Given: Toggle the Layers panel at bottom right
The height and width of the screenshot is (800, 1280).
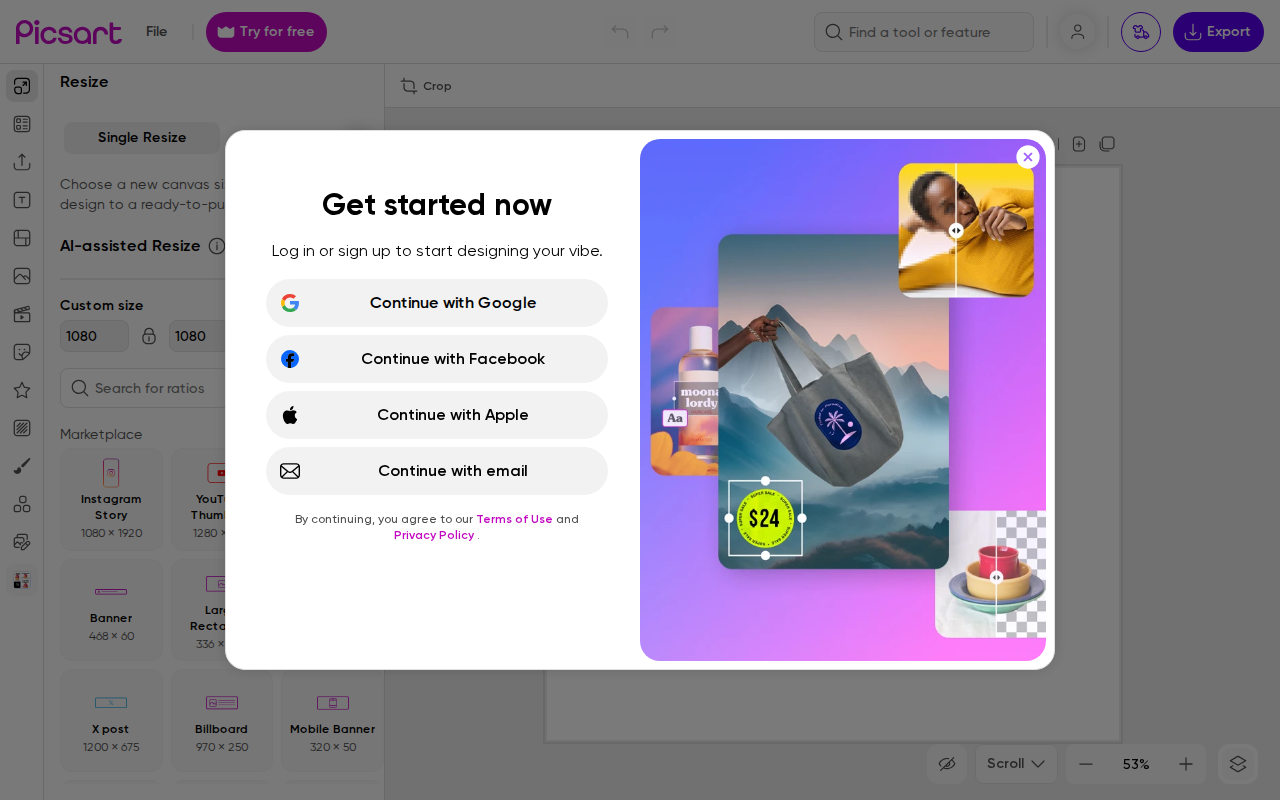Looking at the screenshot, I should [1237, 764].
